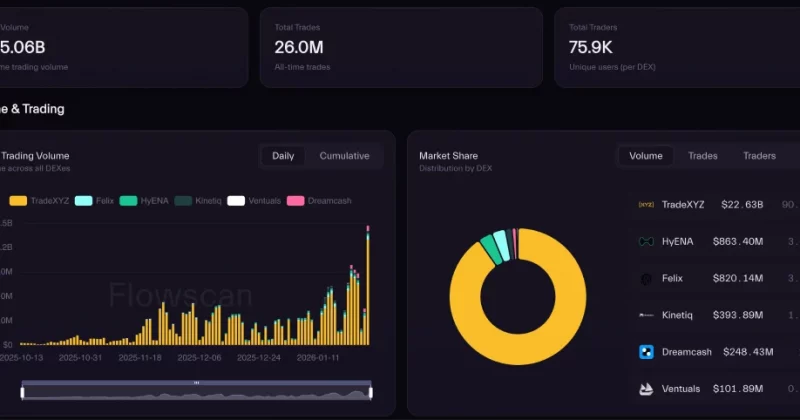Click the 26.0M Total Trades figure
This screenshot has height=420, width=800.
(x=298, y=47)
